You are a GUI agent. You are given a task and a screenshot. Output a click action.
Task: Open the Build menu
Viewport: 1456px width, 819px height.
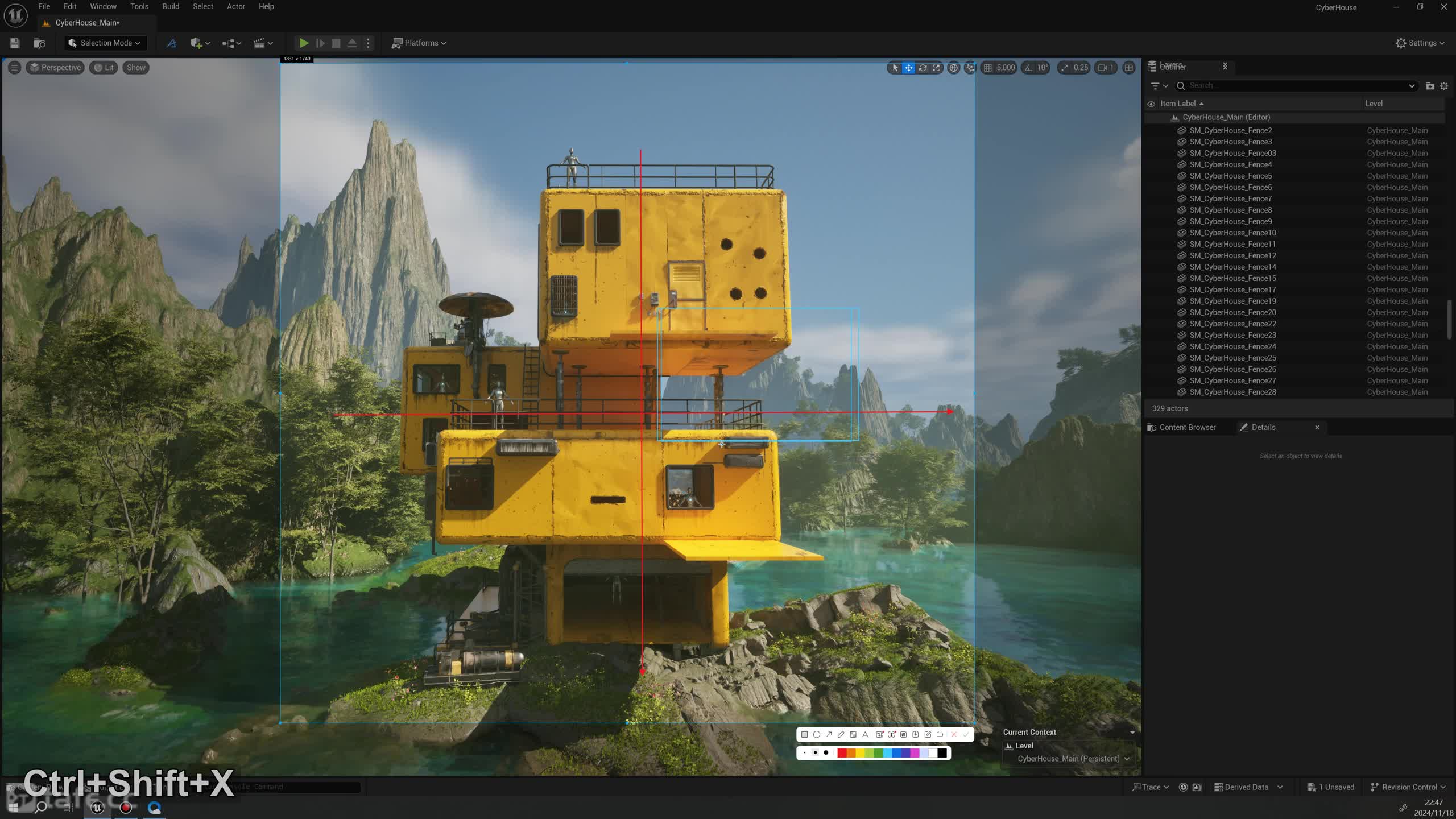(171, 7)
